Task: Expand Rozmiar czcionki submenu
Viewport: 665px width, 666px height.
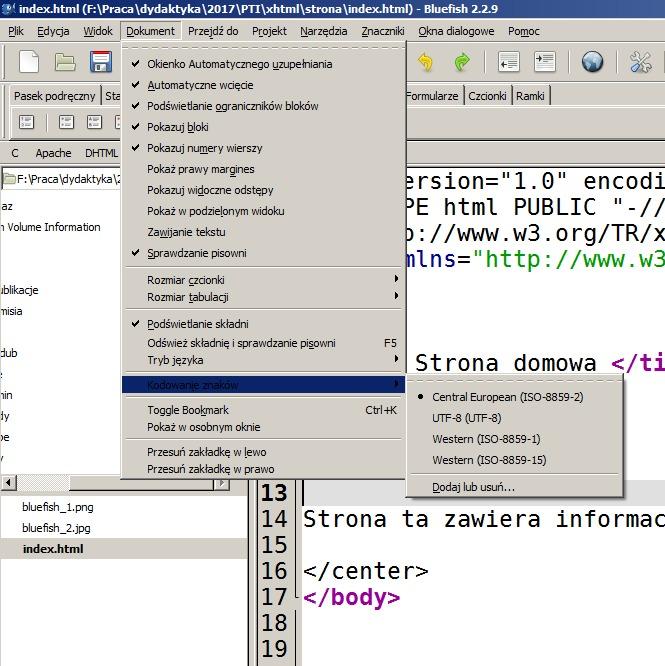Action: tap(263, 280)
